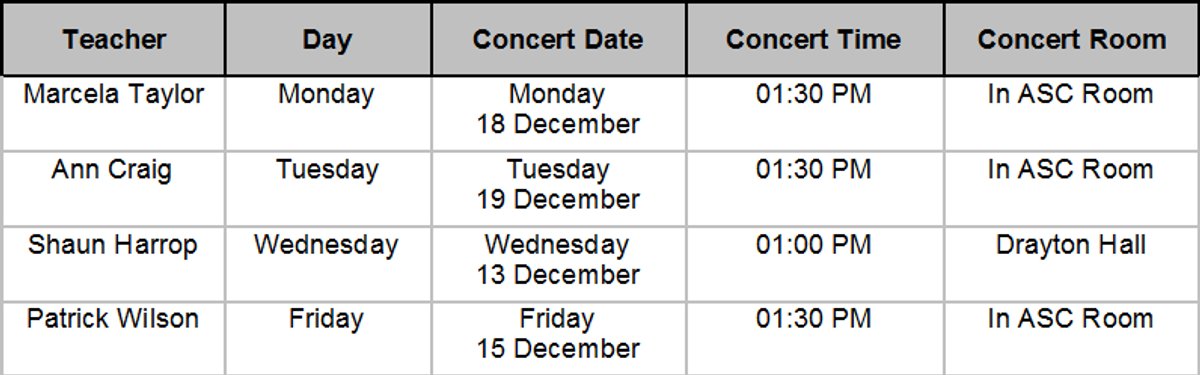
Task: Select the Wednesday day cell
Action: [328, 264]
